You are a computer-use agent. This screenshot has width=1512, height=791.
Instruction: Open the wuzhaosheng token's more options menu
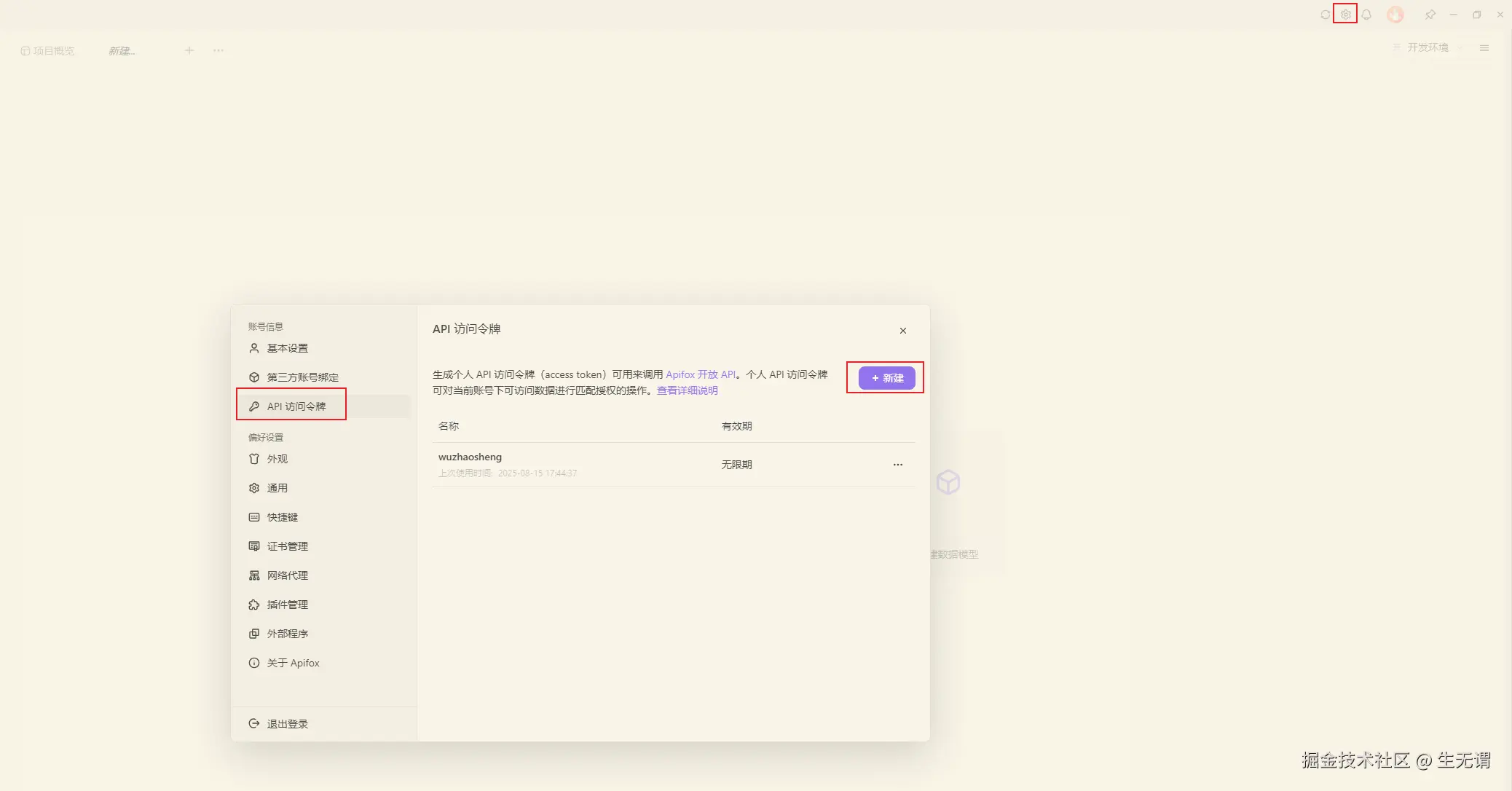pyautogui.click(x=897, y=465)
